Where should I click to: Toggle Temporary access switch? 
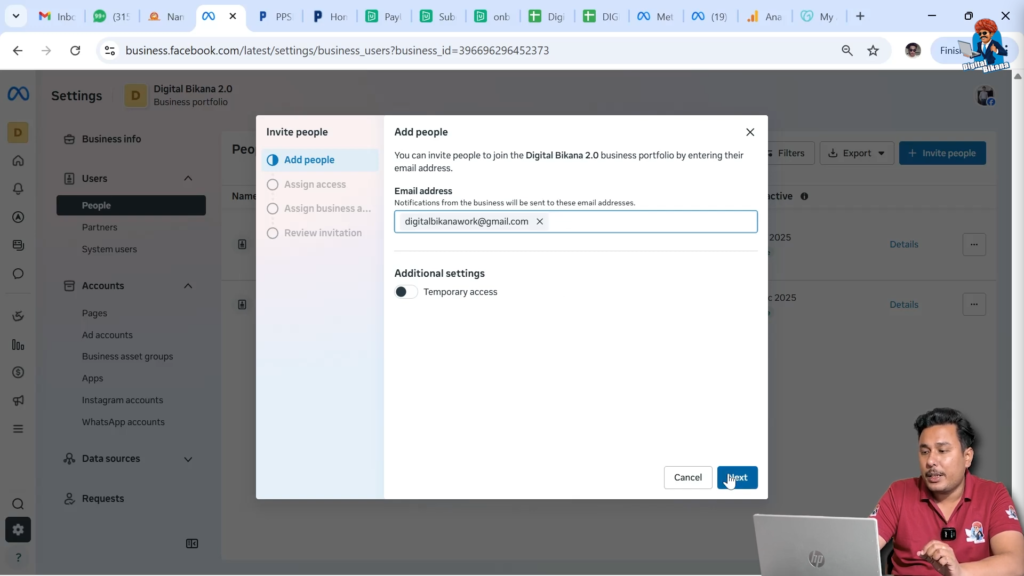point(406,292)
